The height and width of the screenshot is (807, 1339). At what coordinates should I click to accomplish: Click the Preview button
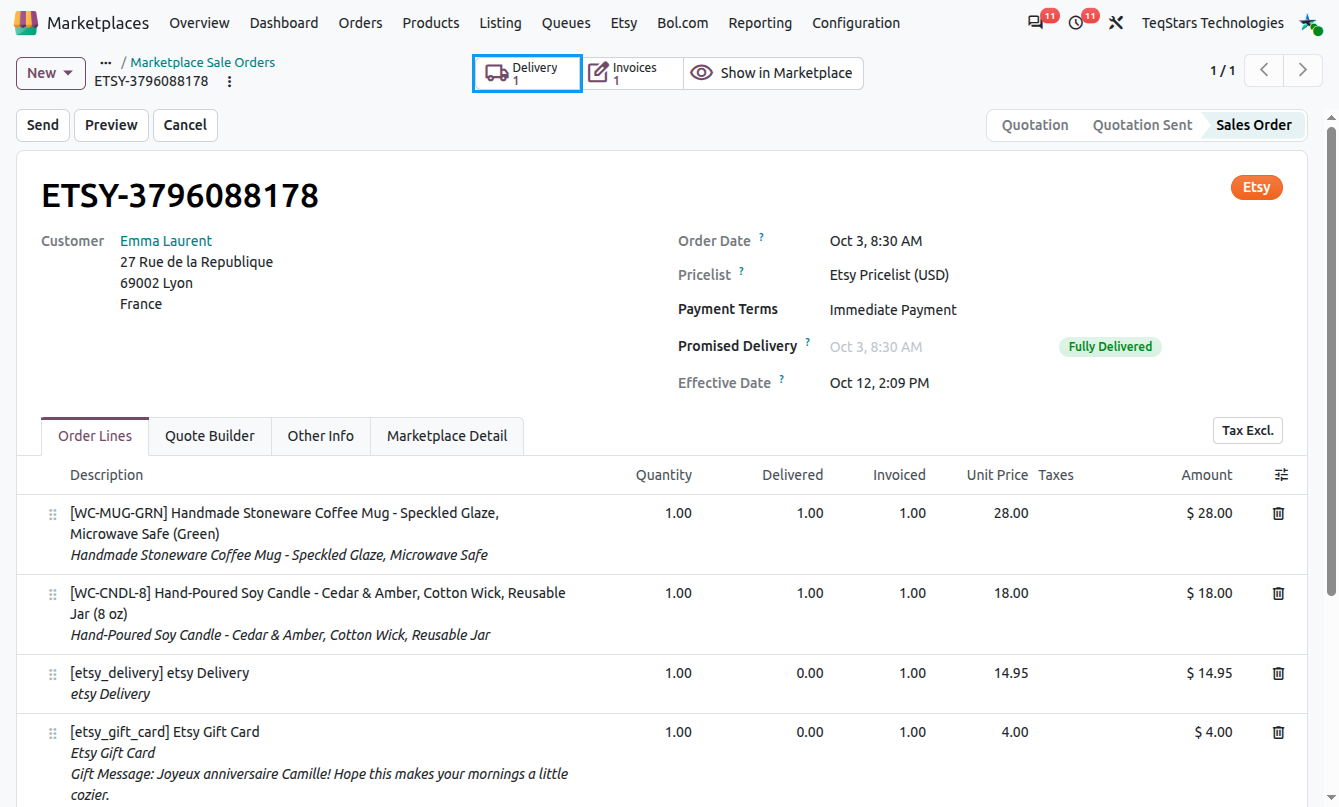pyautogui.click(x=111, y=125)
